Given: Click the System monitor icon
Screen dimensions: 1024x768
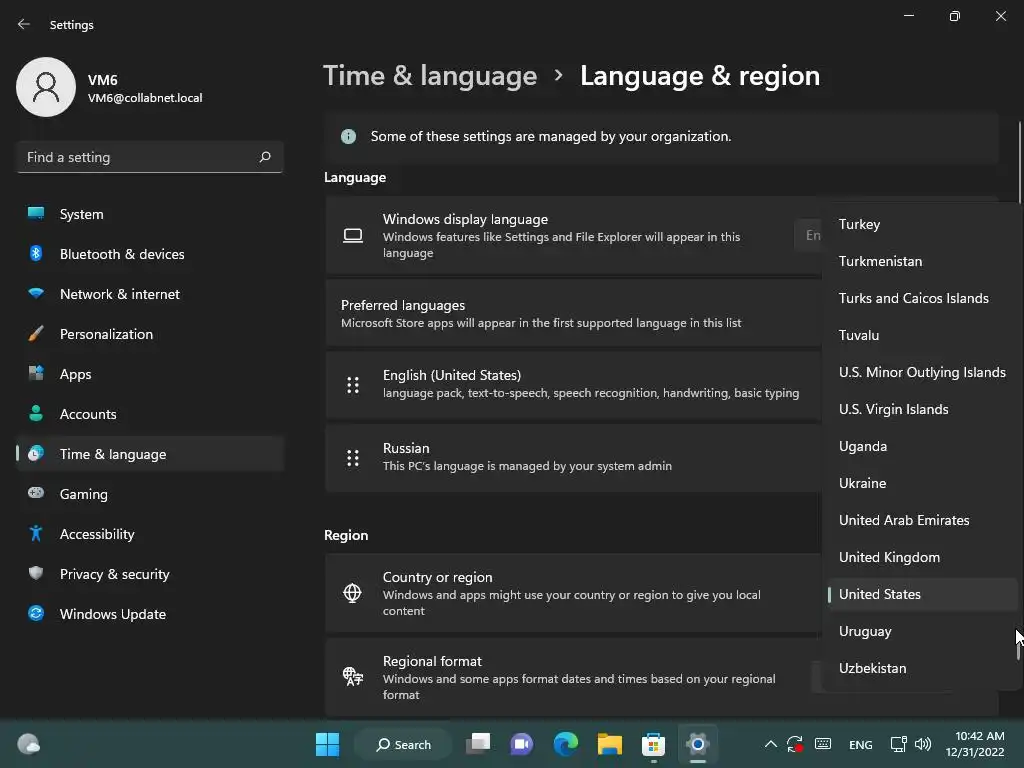Looking at the screenshot, I should [36, 213].
